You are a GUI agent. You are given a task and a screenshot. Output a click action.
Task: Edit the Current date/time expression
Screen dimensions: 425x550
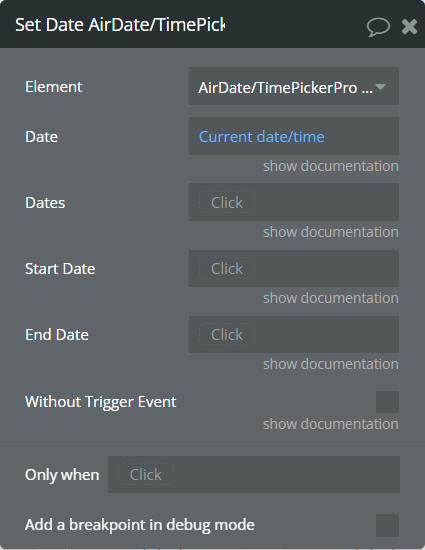[261, 136]
